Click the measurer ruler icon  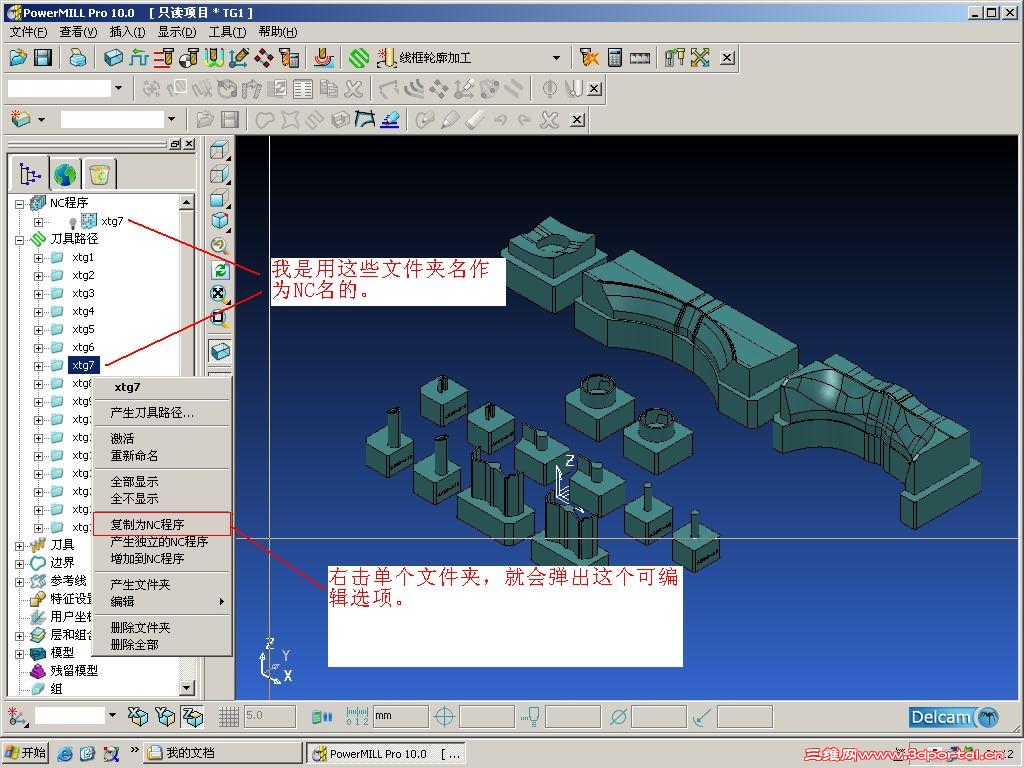pos(639,58)
